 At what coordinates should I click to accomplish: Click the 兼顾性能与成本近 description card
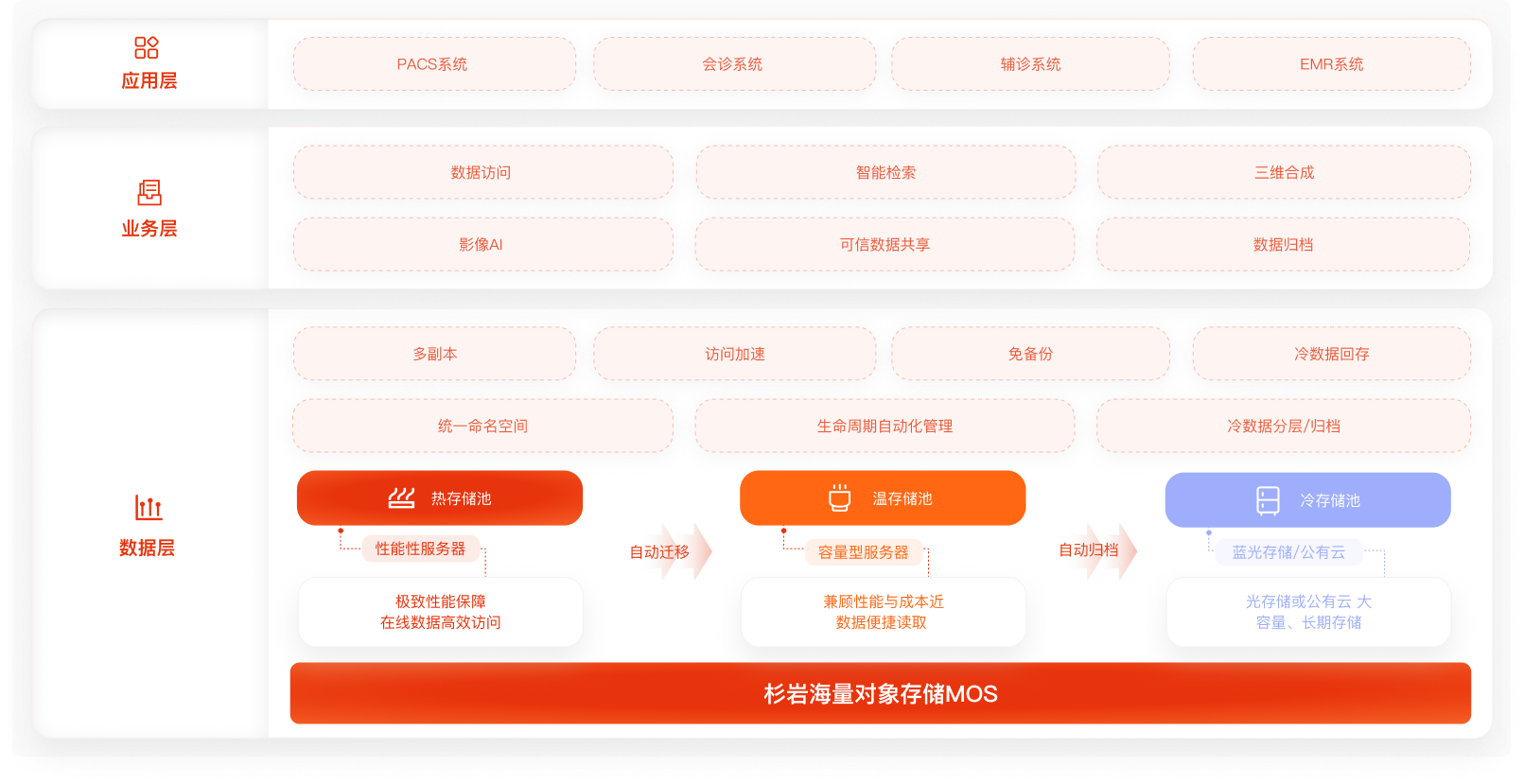pos(883,612)
